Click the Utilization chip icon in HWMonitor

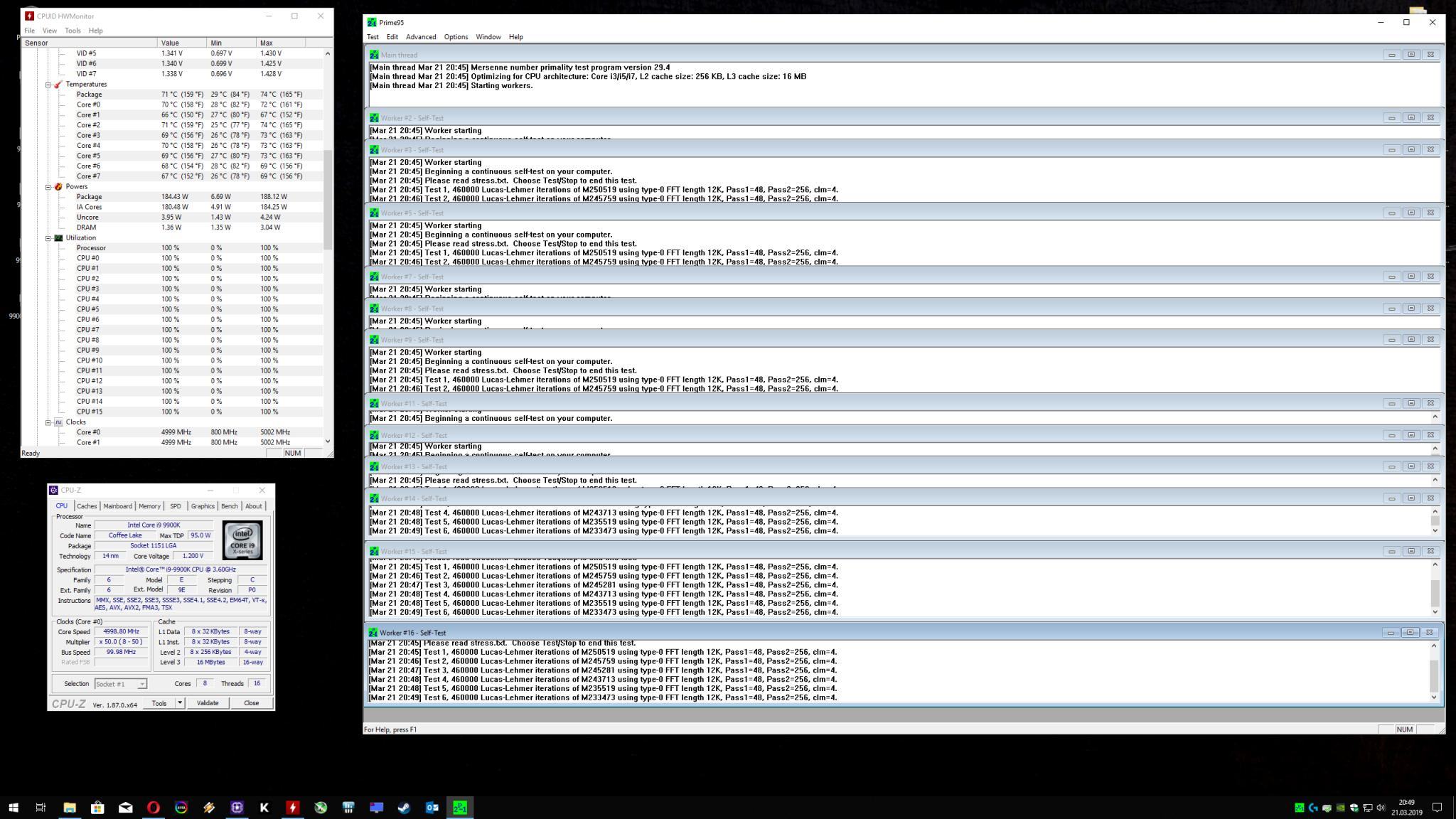click(58, 238)
